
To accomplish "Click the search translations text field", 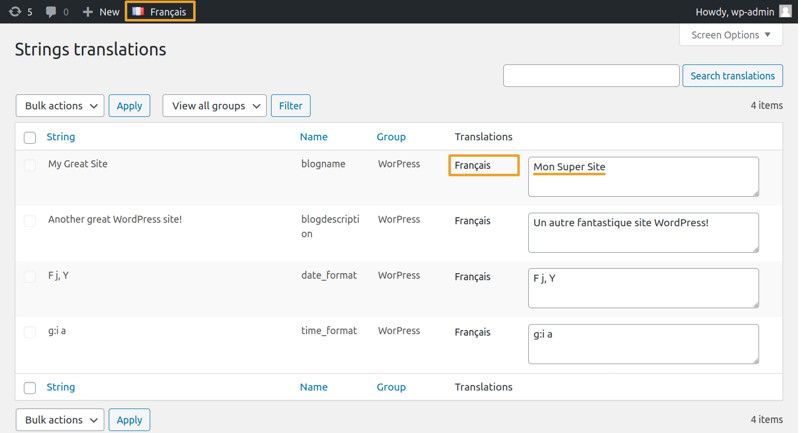I will [x=591, y=76].
